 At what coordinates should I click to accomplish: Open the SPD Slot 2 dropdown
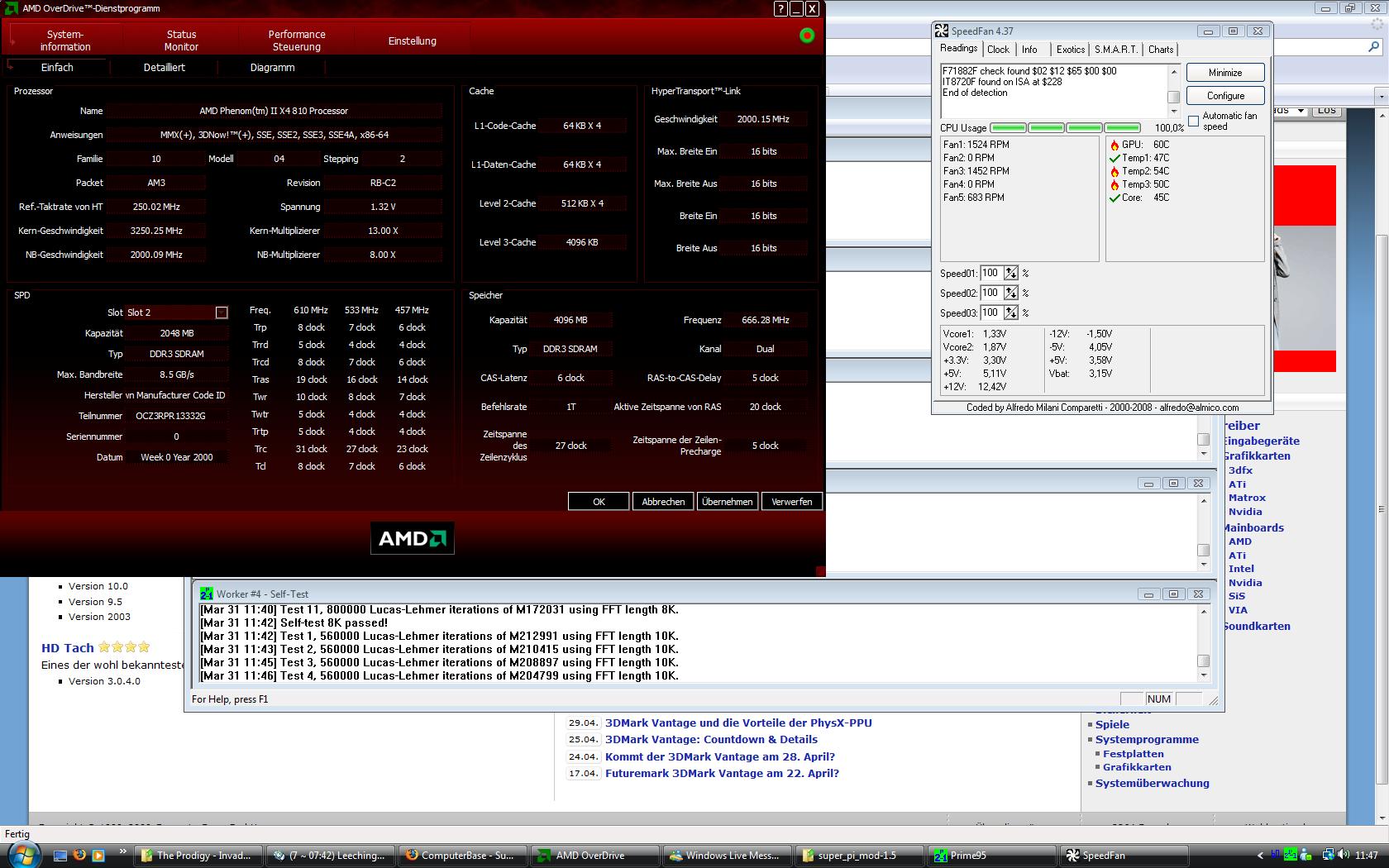click(222, 312)
